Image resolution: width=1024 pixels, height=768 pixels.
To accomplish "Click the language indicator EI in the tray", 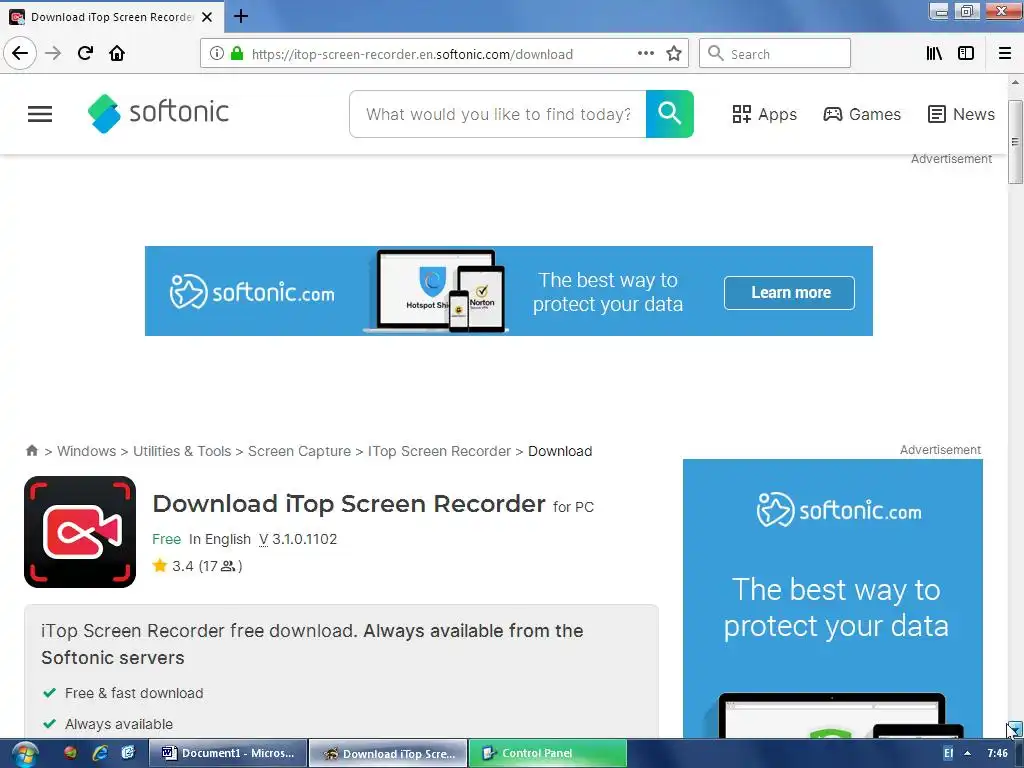I will [948, 753].
